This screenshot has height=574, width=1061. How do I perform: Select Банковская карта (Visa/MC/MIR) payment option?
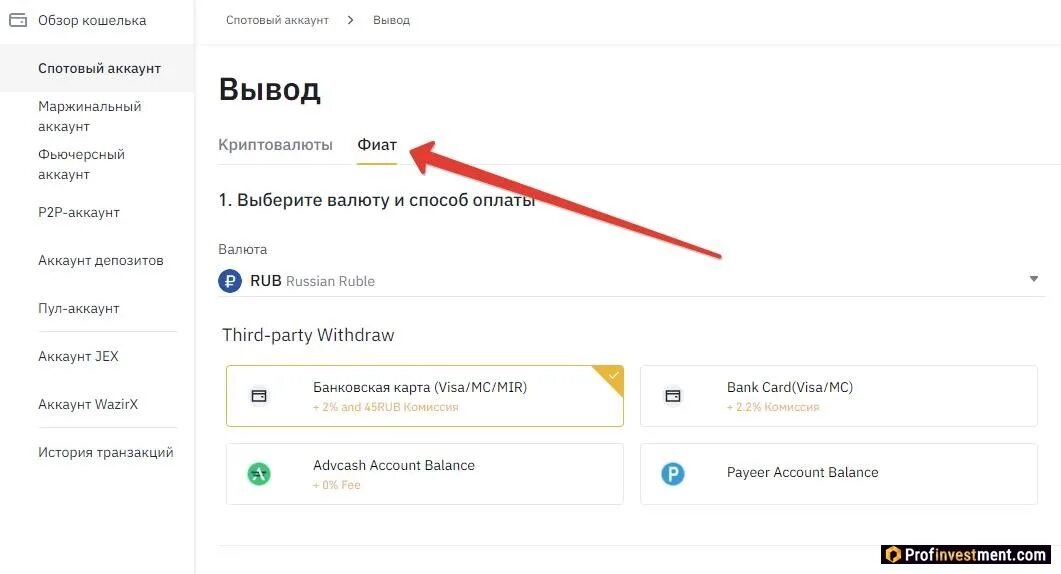click(x=425, y=396)
